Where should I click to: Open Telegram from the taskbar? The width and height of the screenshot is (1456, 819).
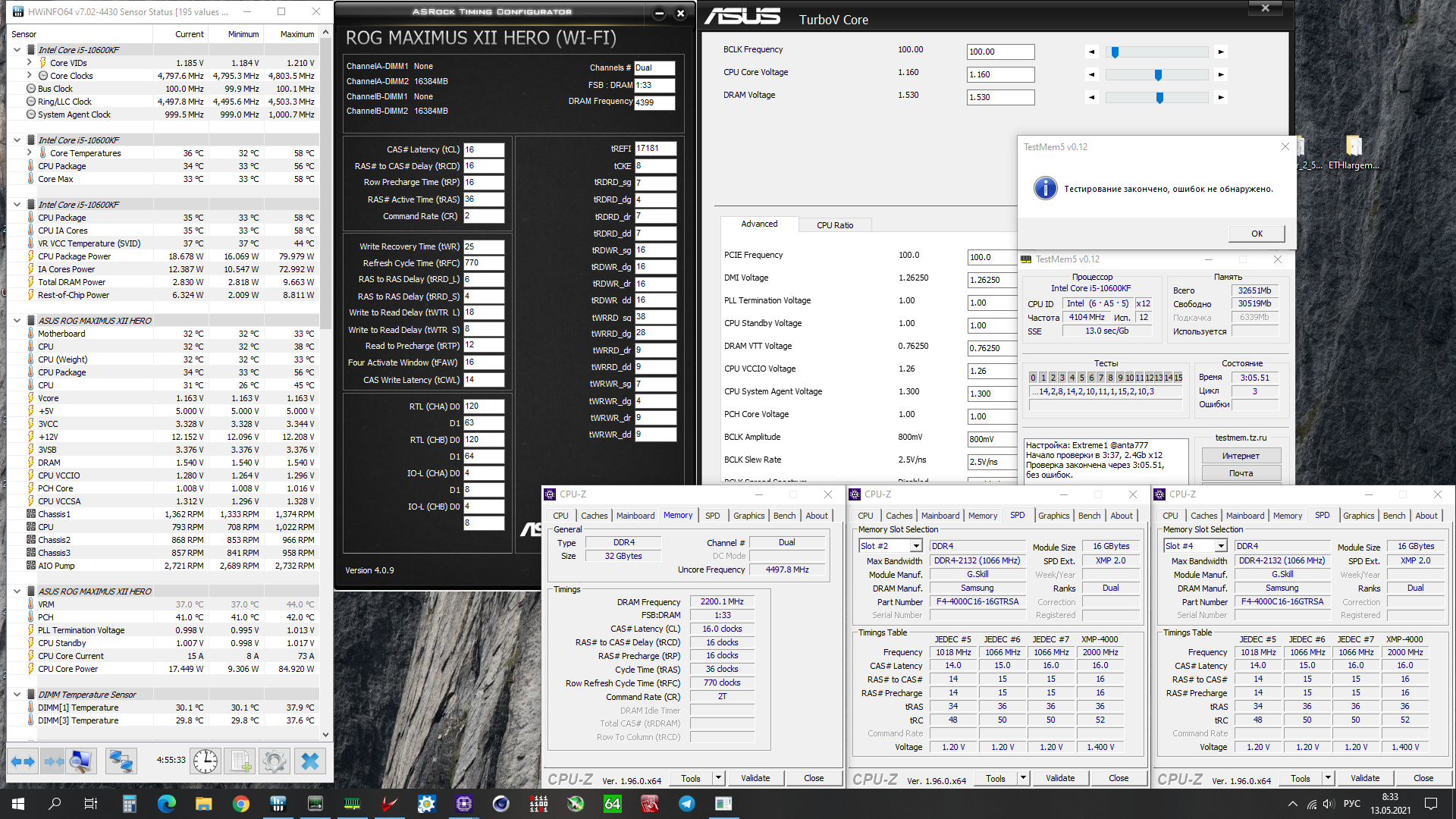pos(687,804)
